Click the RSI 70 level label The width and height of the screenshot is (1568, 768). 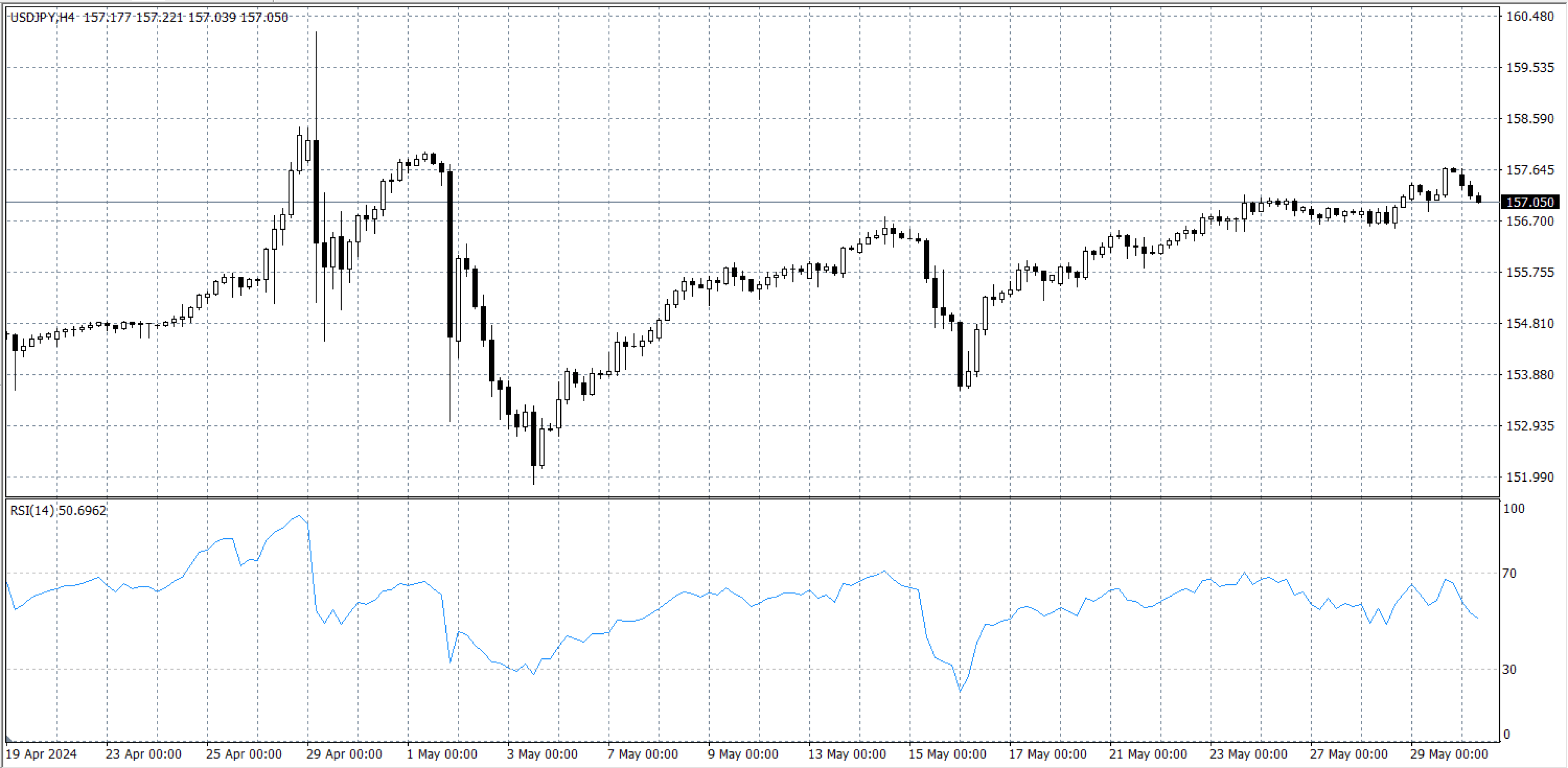(x=1509, y=573)
